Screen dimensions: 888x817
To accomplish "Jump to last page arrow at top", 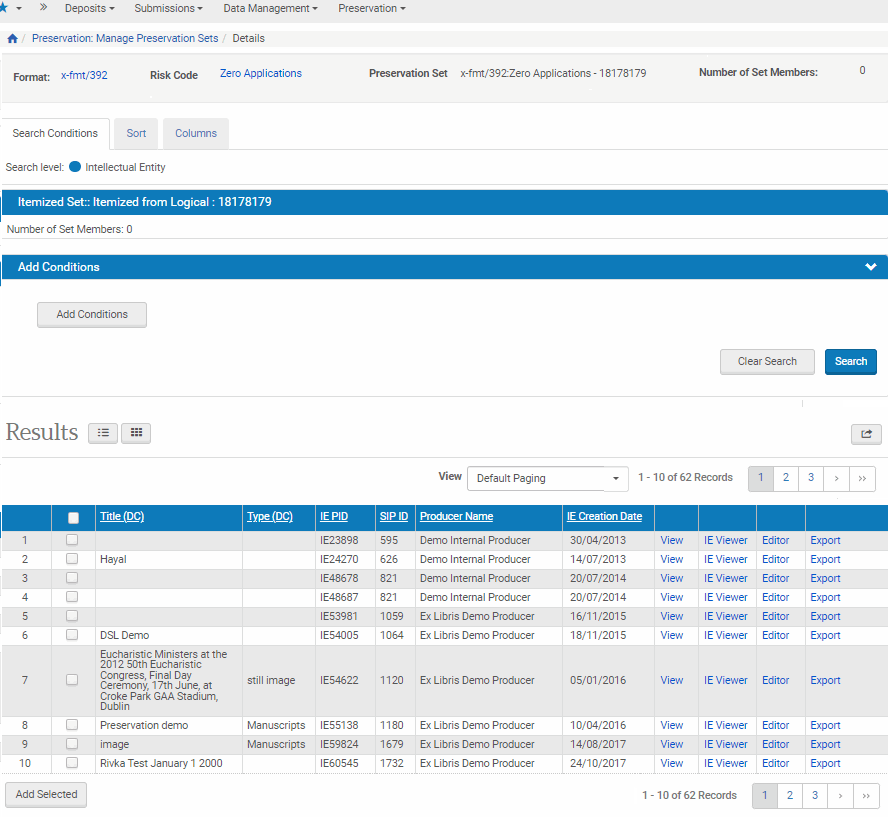I will pos(863,478).
